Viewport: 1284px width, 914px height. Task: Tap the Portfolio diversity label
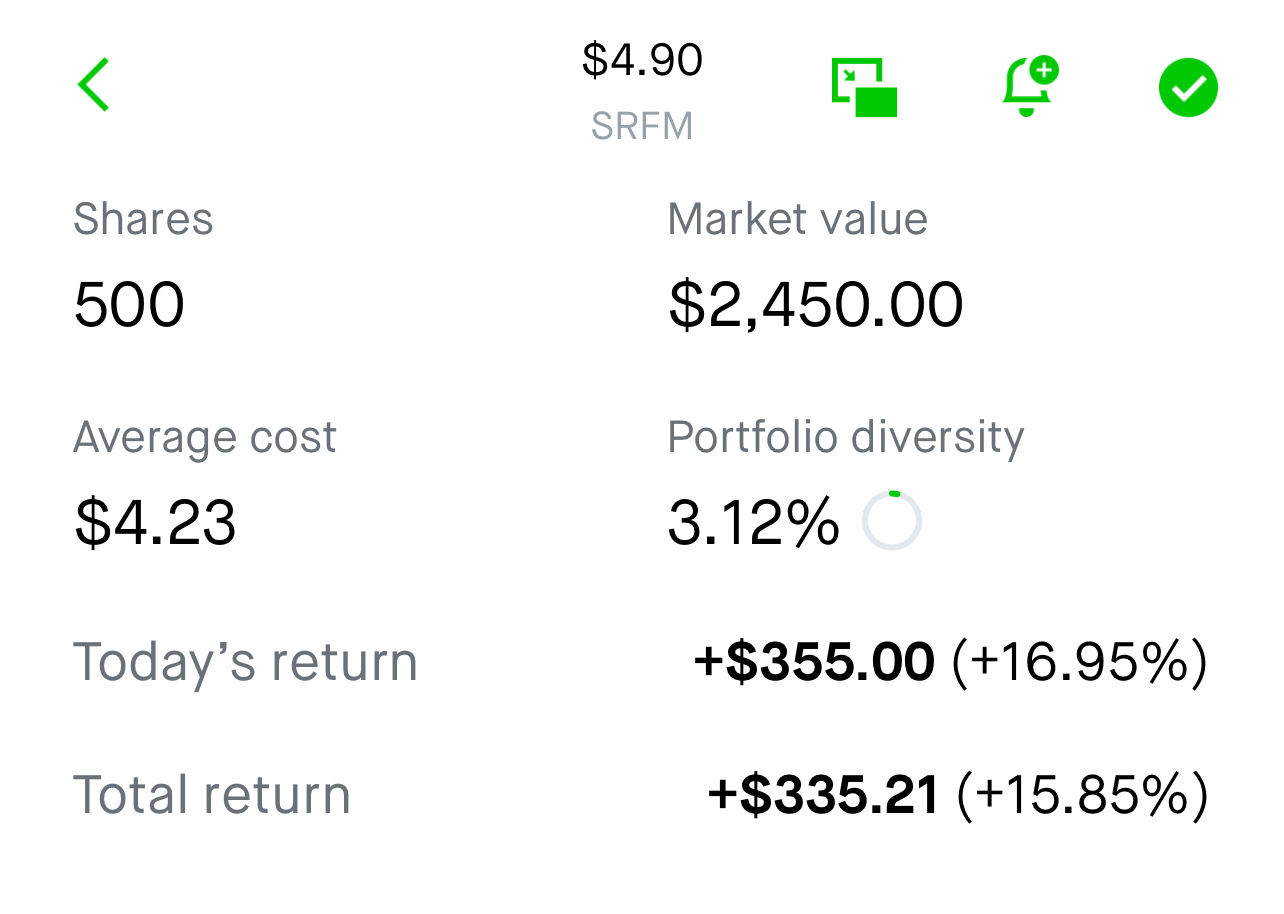[x=846, y=437]
